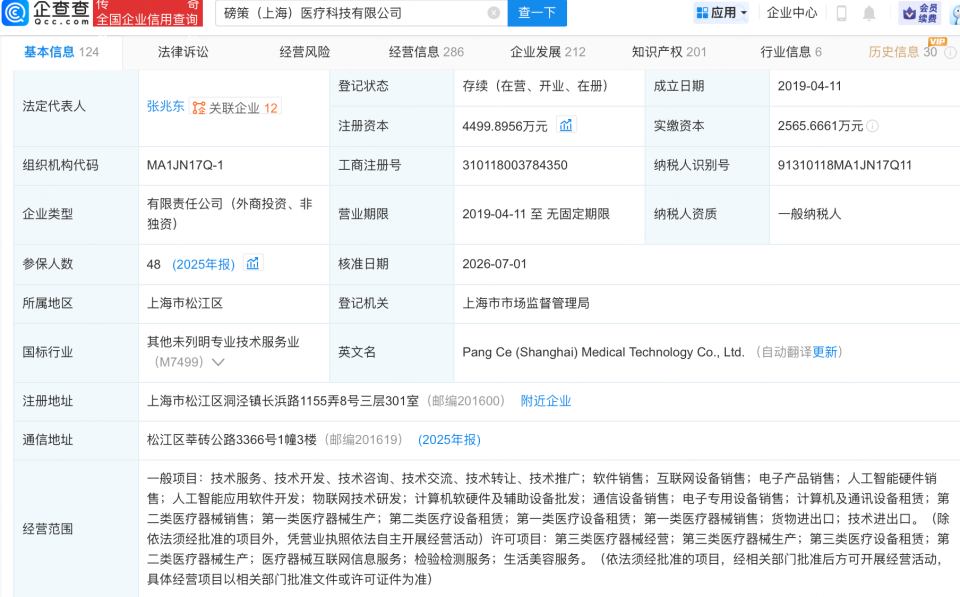The image size is (960, 597).
Task: Select organization code MA1JN17Q-1
Action: 185,165
